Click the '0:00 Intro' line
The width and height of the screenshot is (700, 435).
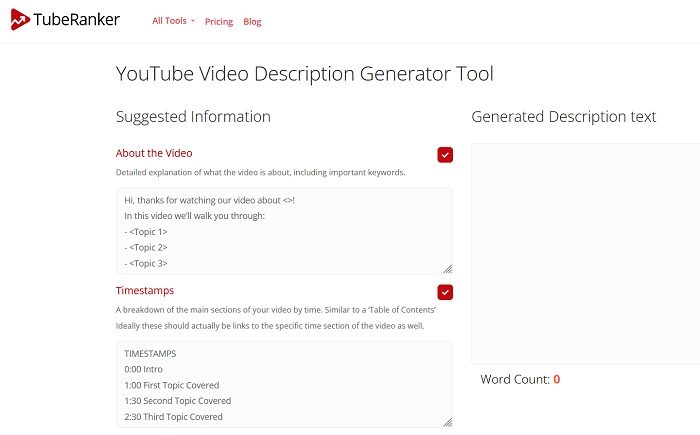[143, 369]
